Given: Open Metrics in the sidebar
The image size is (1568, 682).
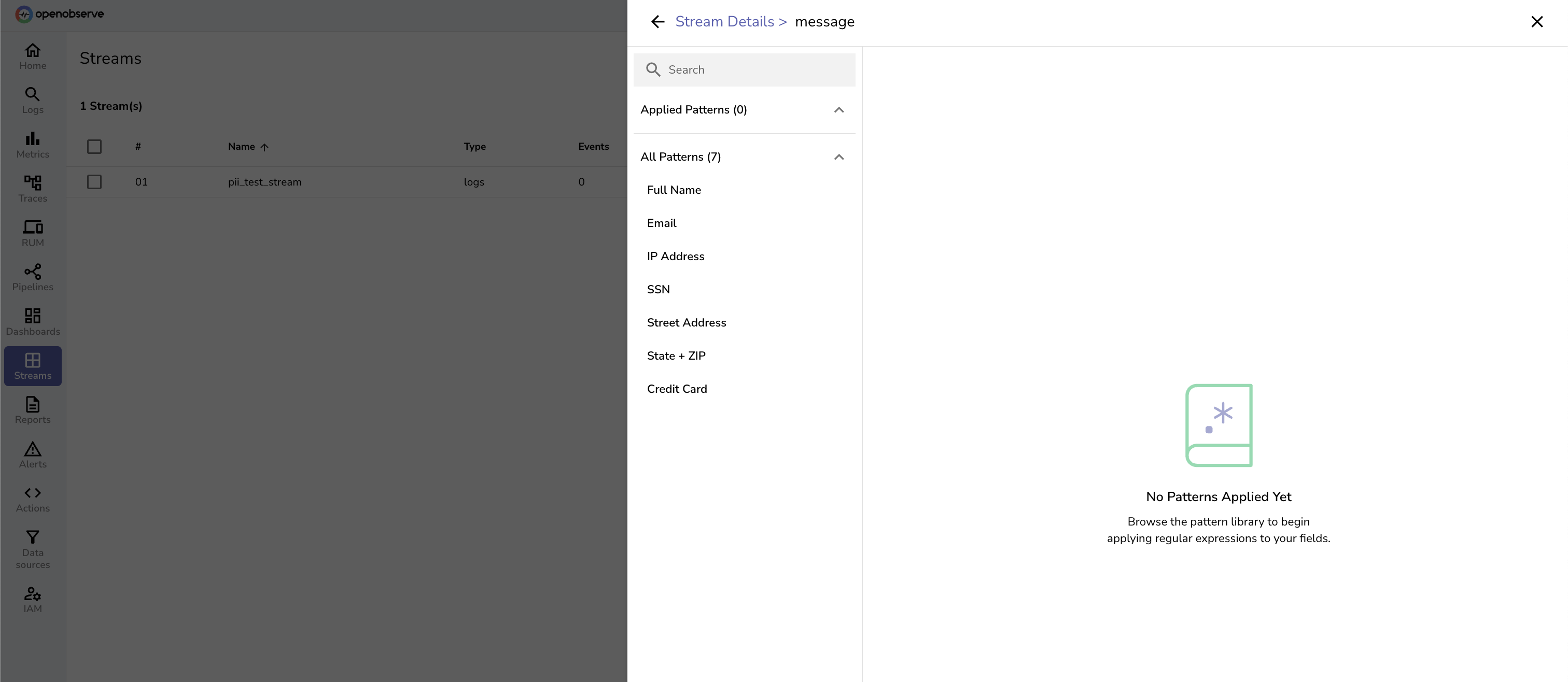Looking at the screenshot, I should tap(33, 145).
